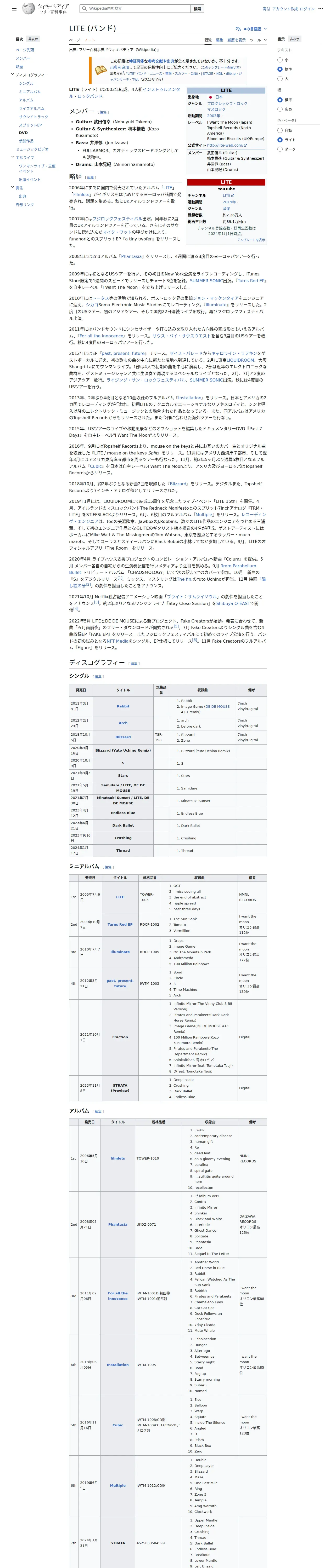Edit the 略歴 section

[91, 178]
